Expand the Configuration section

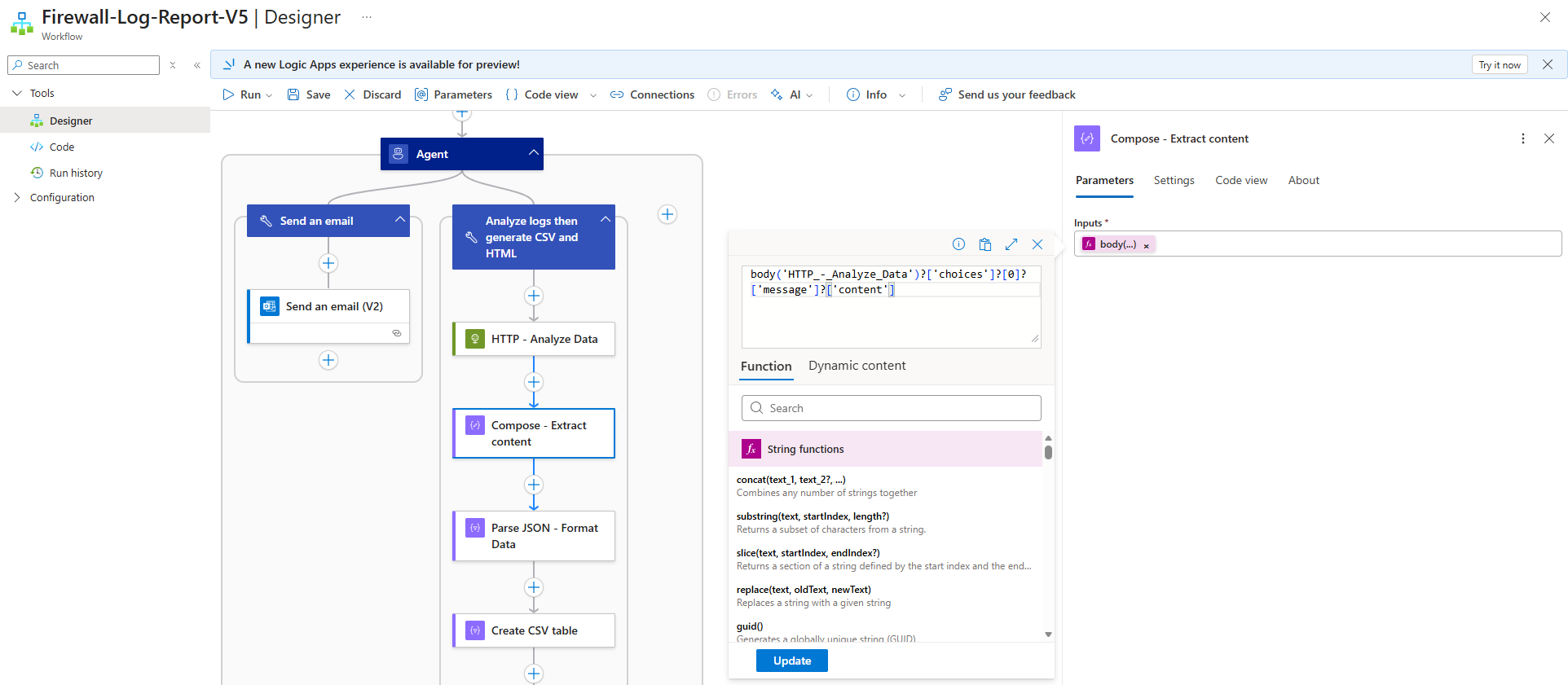click(x=17, y=197)
